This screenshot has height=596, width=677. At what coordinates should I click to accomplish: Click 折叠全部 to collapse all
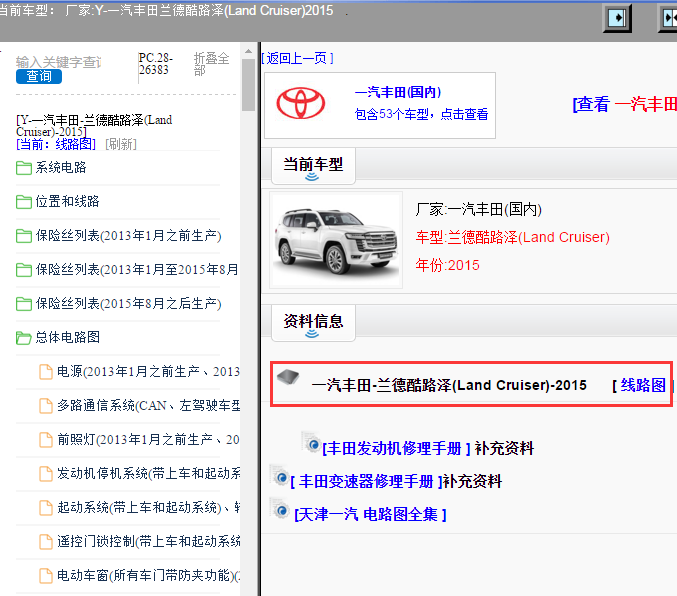[x=211, y=64]
